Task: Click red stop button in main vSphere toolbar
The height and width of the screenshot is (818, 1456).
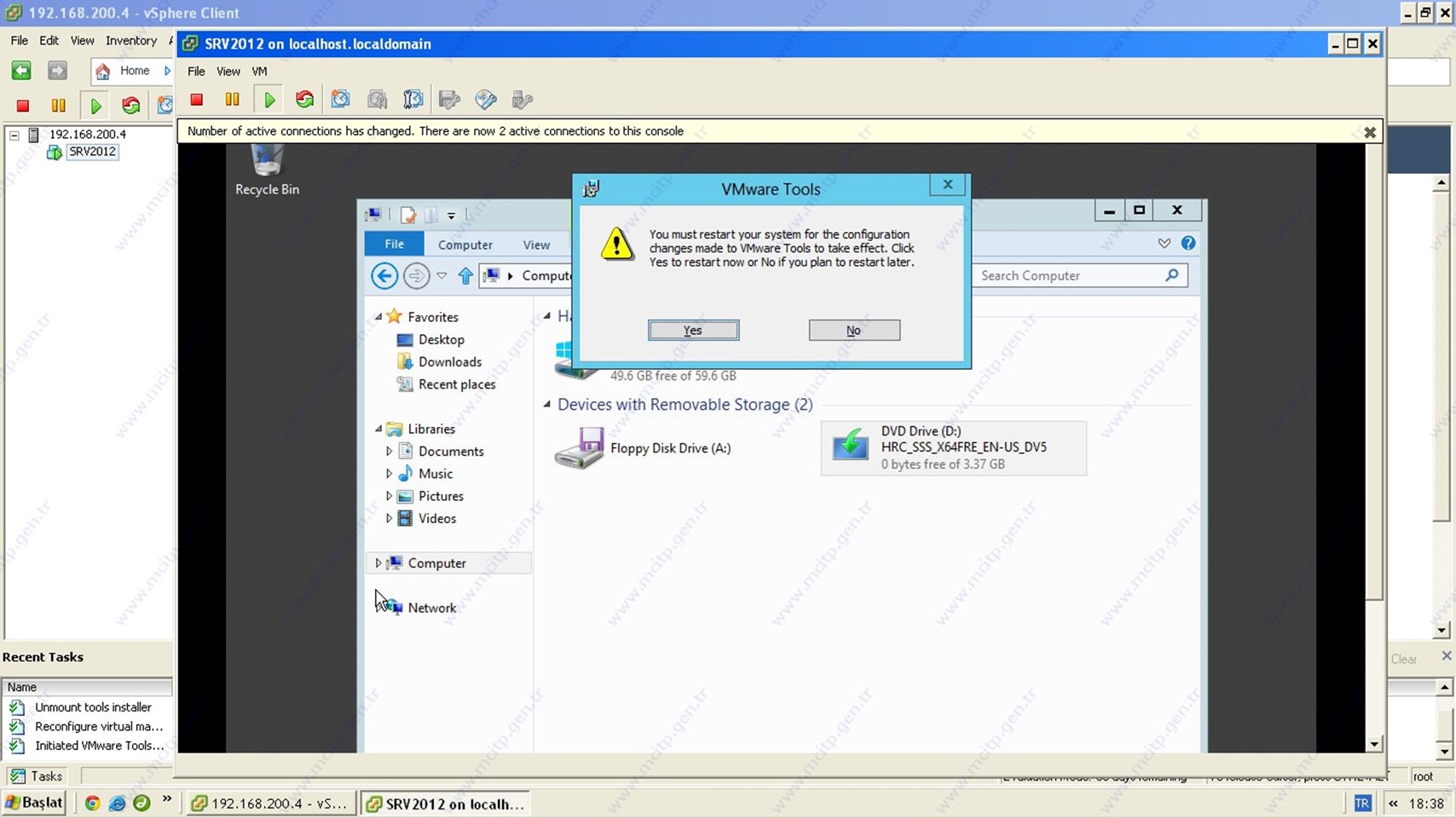Action: coord(23,106)
